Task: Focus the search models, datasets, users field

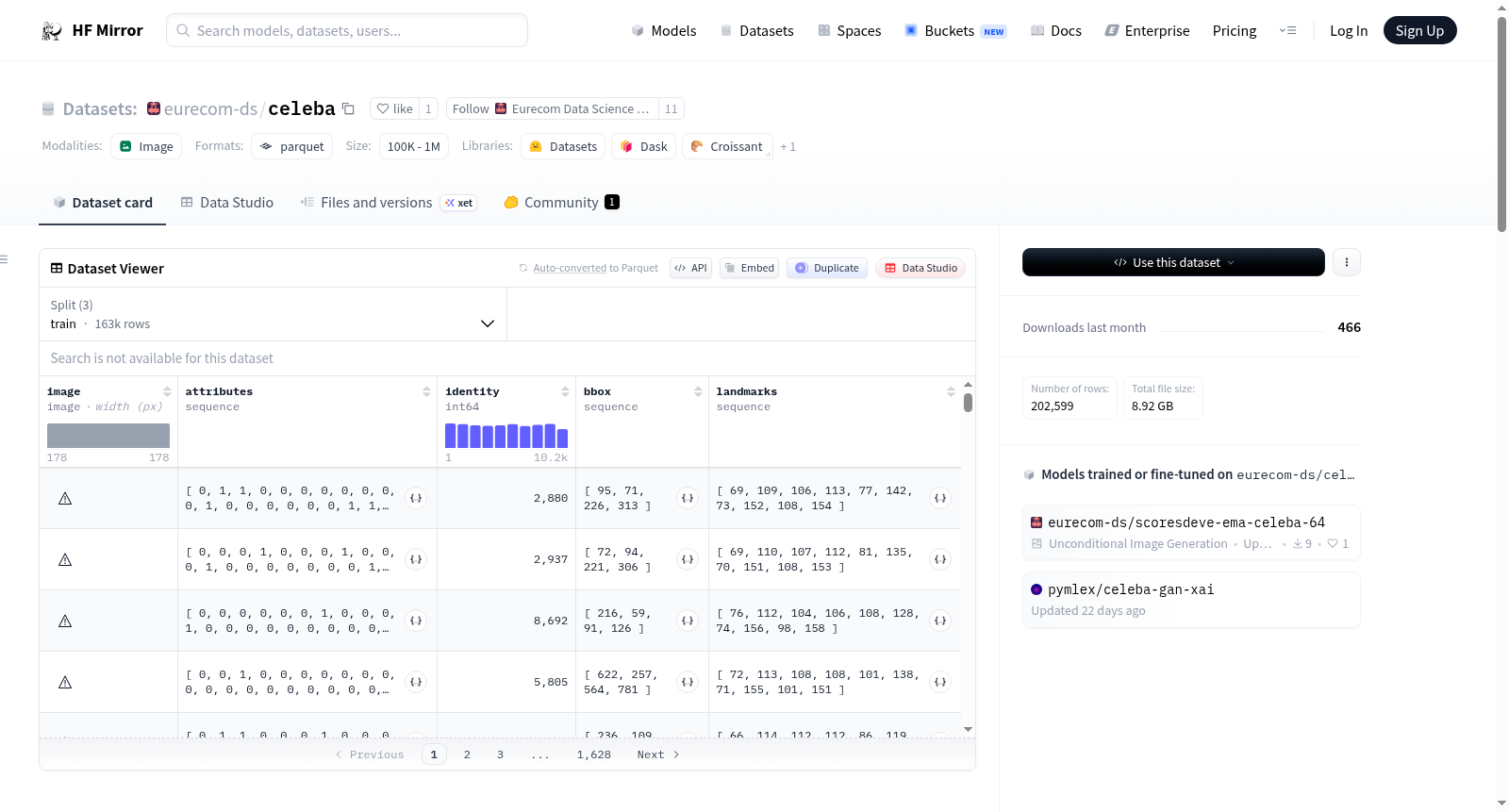Action: pyautogui.click(x=347, y=30)
